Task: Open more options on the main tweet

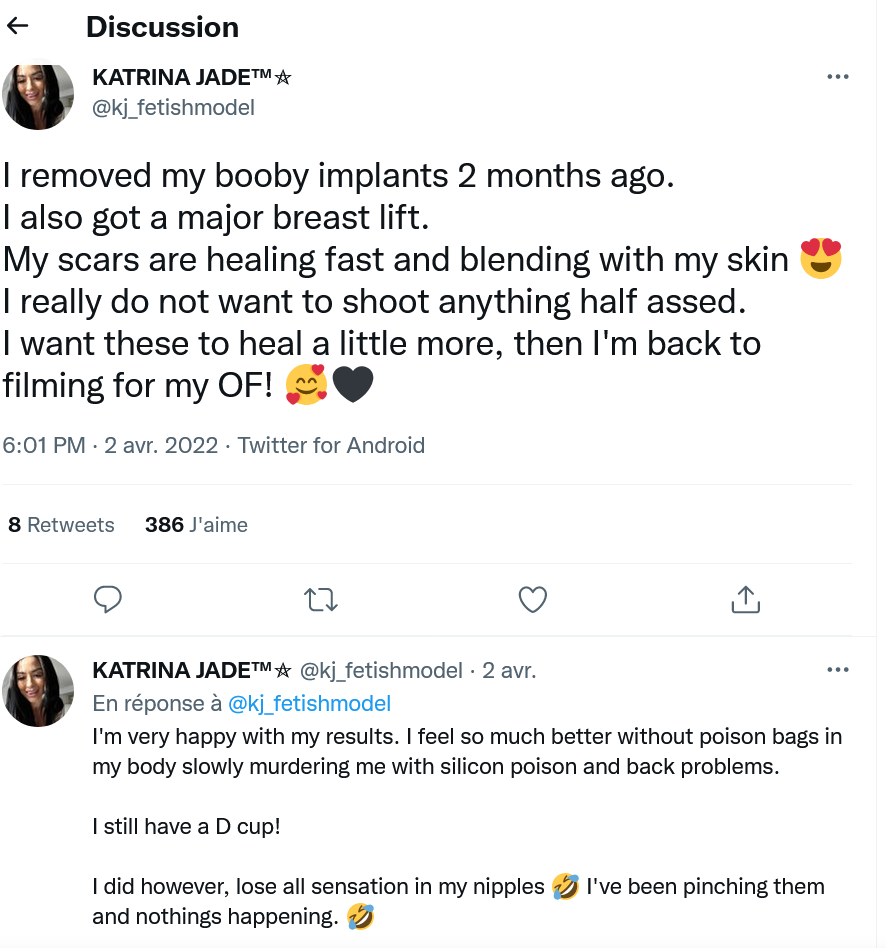Action: click(x=837, y=77)
